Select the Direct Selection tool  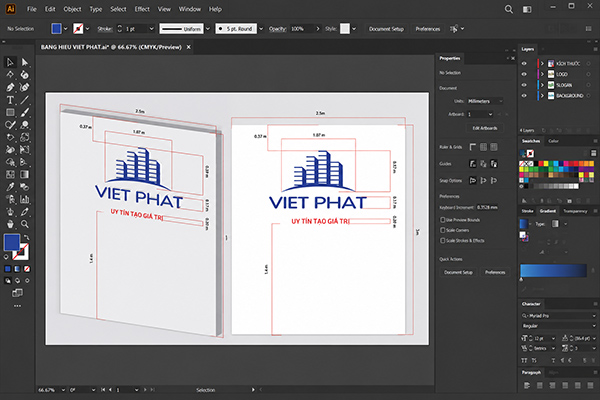click(x=24, y=62)
